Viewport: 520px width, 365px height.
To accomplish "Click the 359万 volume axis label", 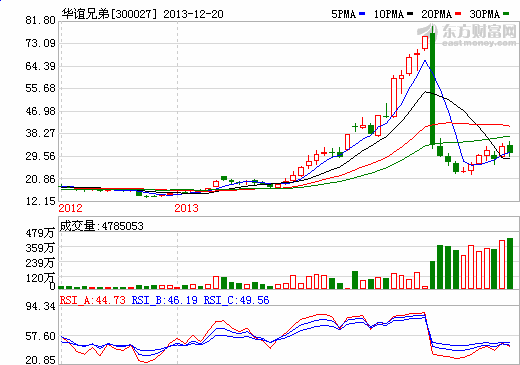I will tap(40, 248).
